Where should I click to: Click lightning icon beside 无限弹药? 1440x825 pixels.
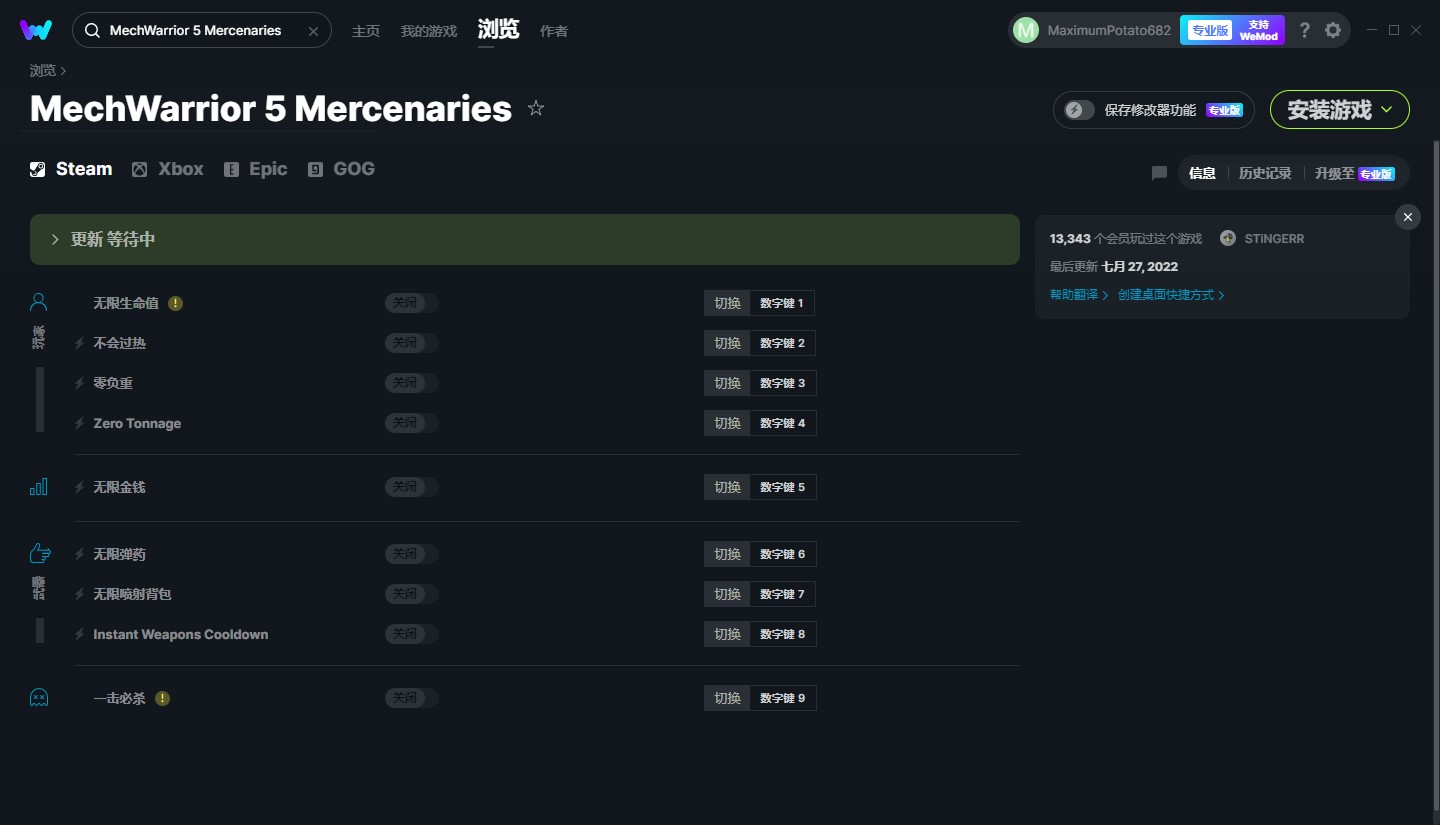pyautogui.click(x=80, y=554)
